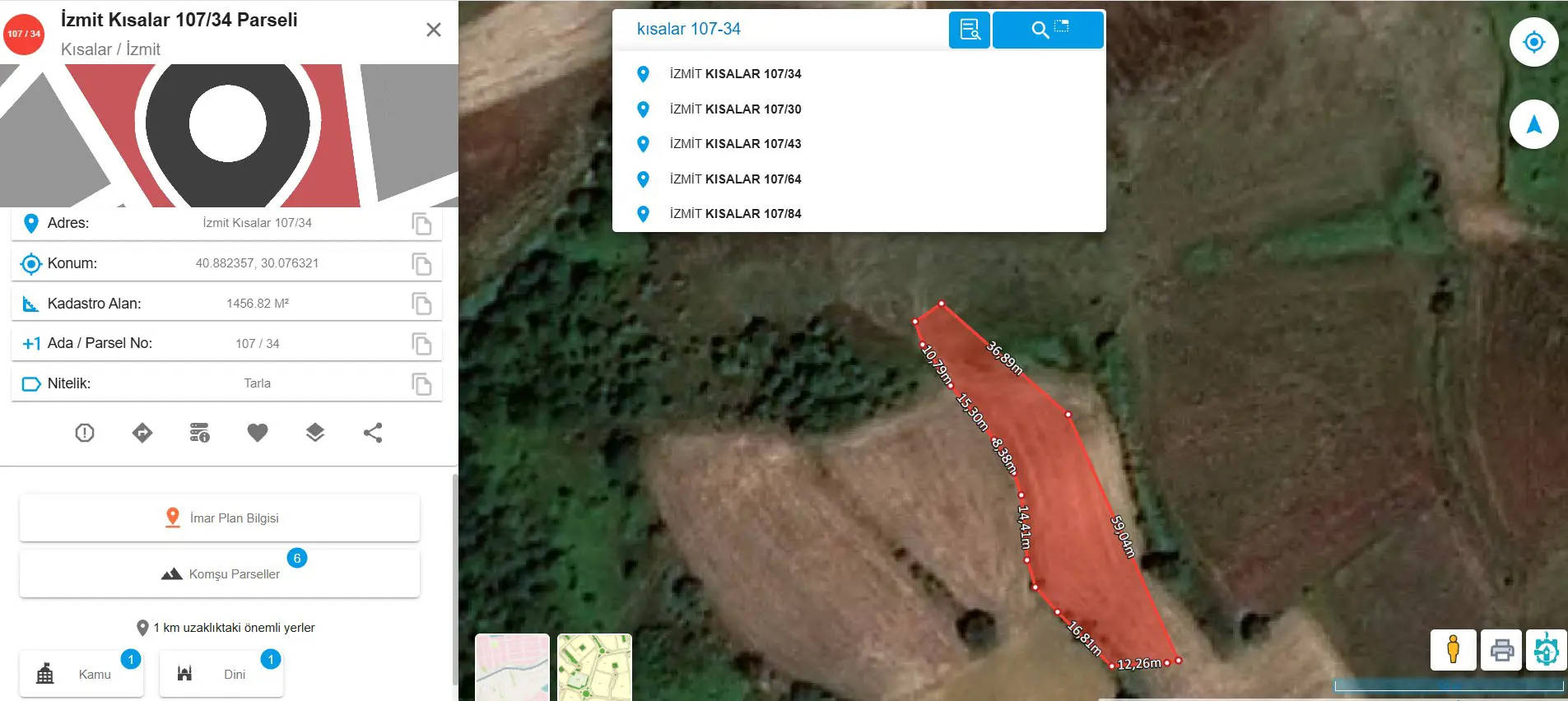Click the left panel vertical scrollbar
1568x701 pixels.
pos(455,579)
